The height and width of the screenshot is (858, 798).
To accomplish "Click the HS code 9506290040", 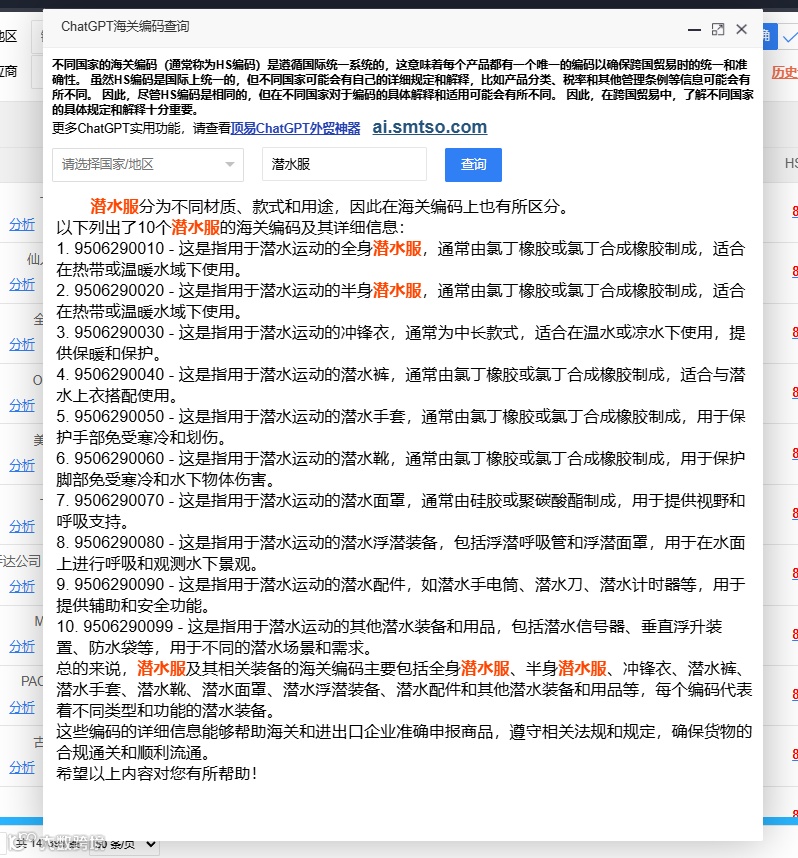I will pos(119,375).
